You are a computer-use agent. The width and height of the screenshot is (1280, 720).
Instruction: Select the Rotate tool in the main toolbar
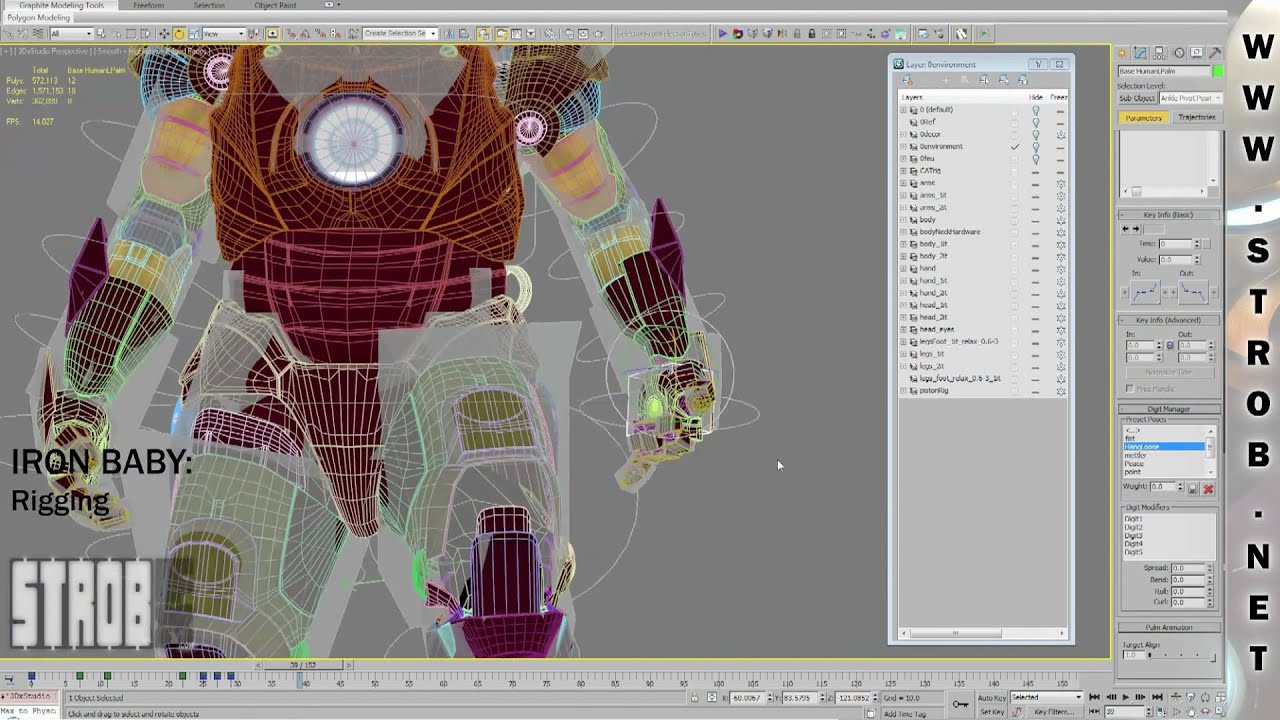179,34
